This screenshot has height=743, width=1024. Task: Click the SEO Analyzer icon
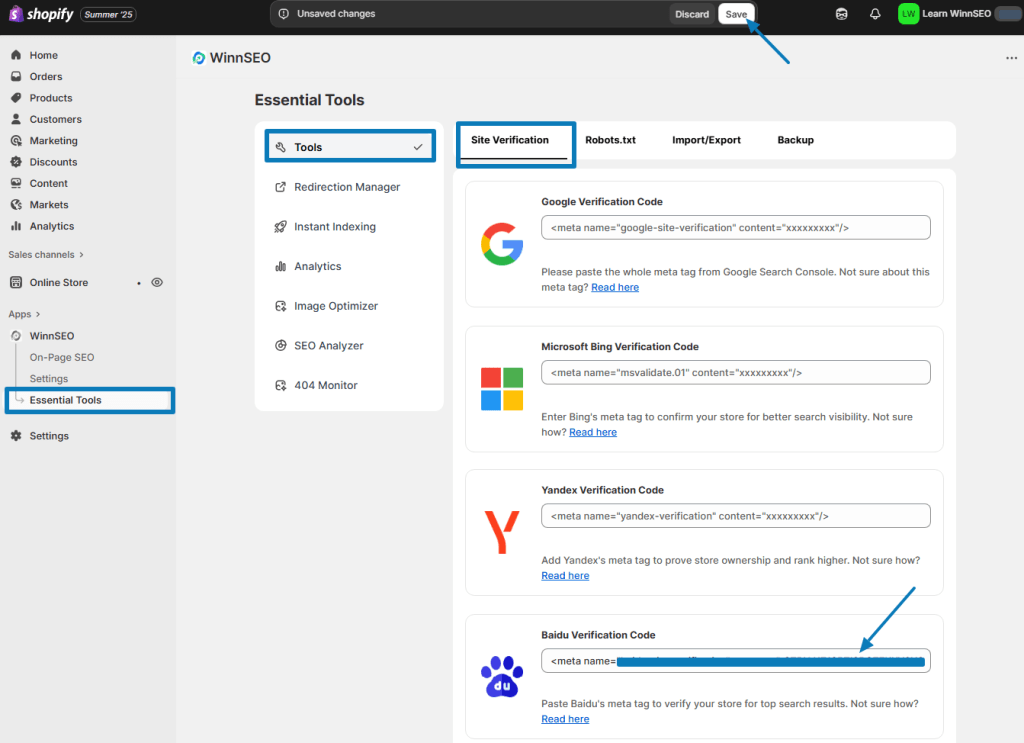[x=281, y=345]
